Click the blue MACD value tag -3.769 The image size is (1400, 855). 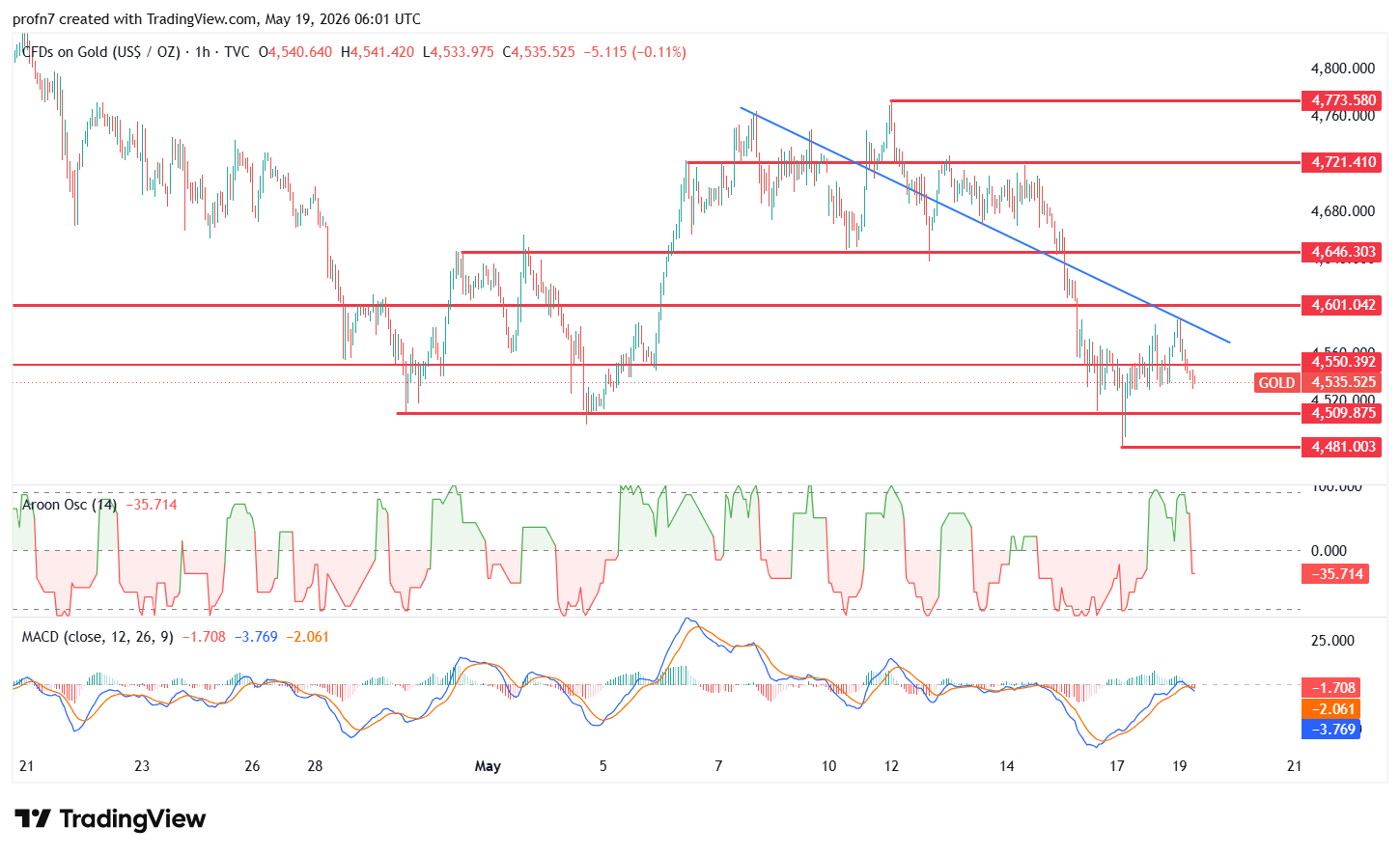click(1331, 730)
